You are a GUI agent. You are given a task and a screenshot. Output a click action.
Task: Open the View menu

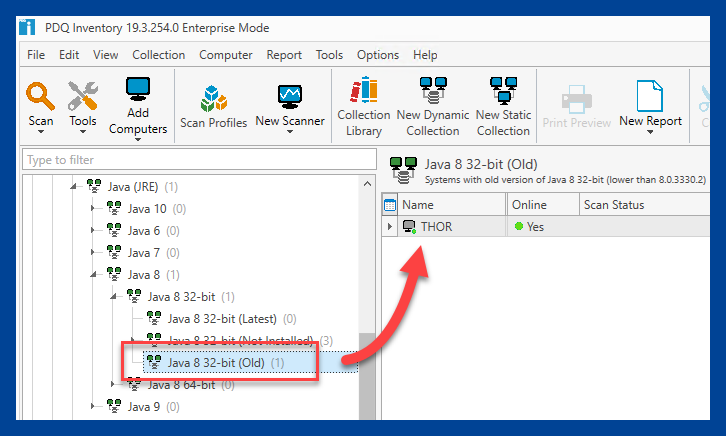(x=106, y=55)
